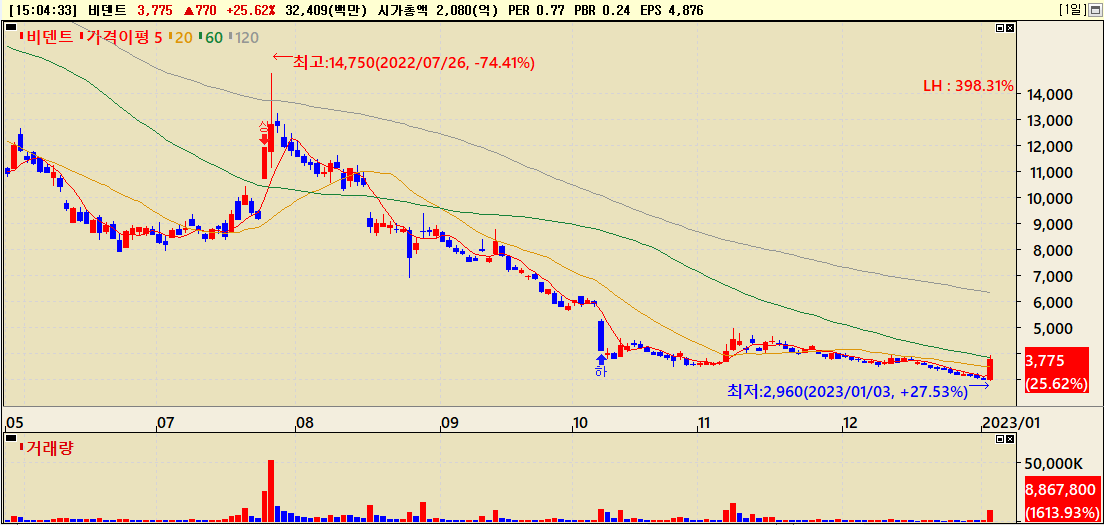Click the 11 month label on date axis
Image resolution: width=1104 pixels, height=525 pixels.
(x=706, y=423)
